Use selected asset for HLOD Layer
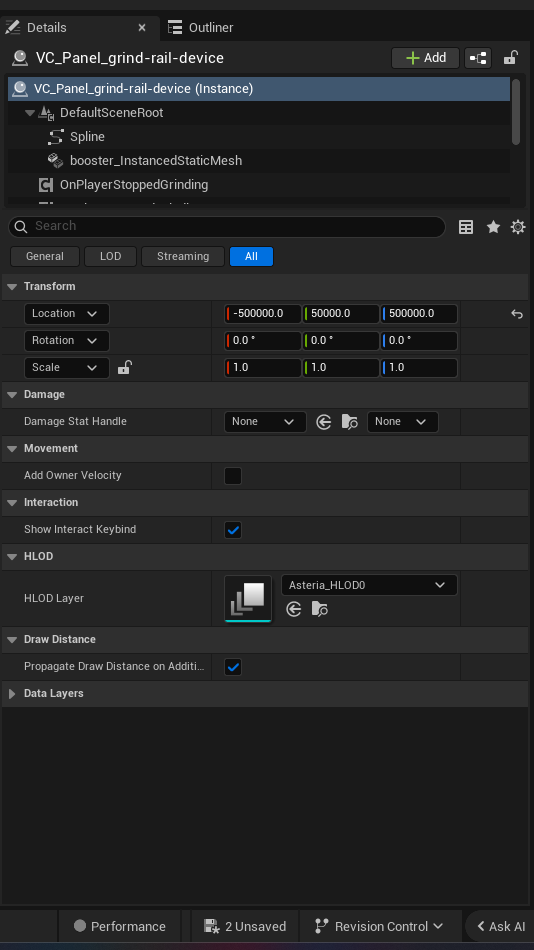The width and height of the screenshot is (534, 950). click(x=294, y=609)
